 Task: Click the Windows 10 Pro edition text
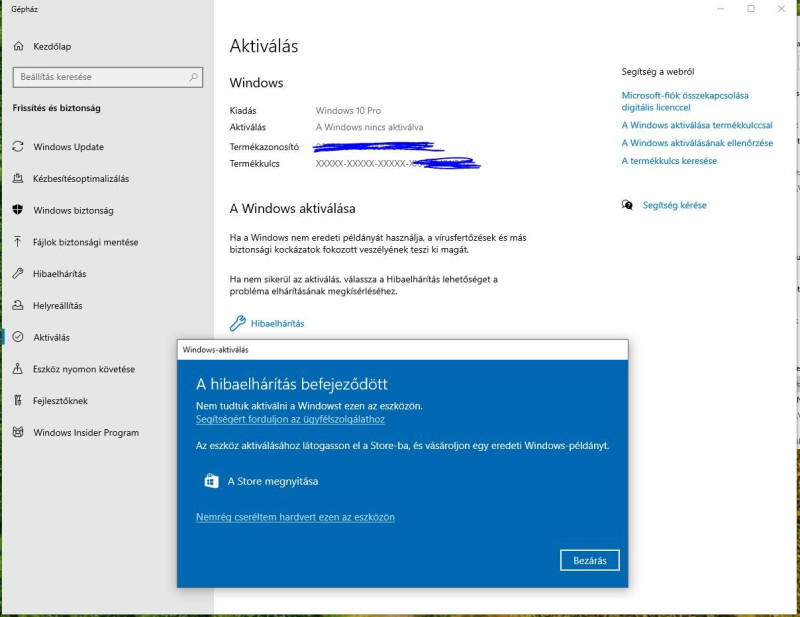tap(348, 111)
